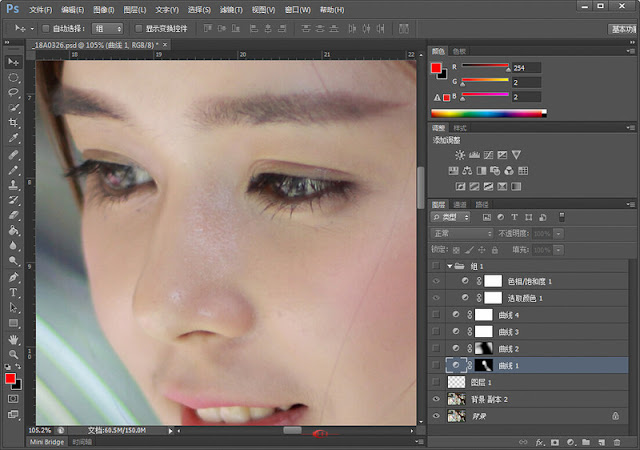This screenshot has height=450, width=640.
Task: Open the Auto-Select group dropdown
Action: [x=107, y=29]
